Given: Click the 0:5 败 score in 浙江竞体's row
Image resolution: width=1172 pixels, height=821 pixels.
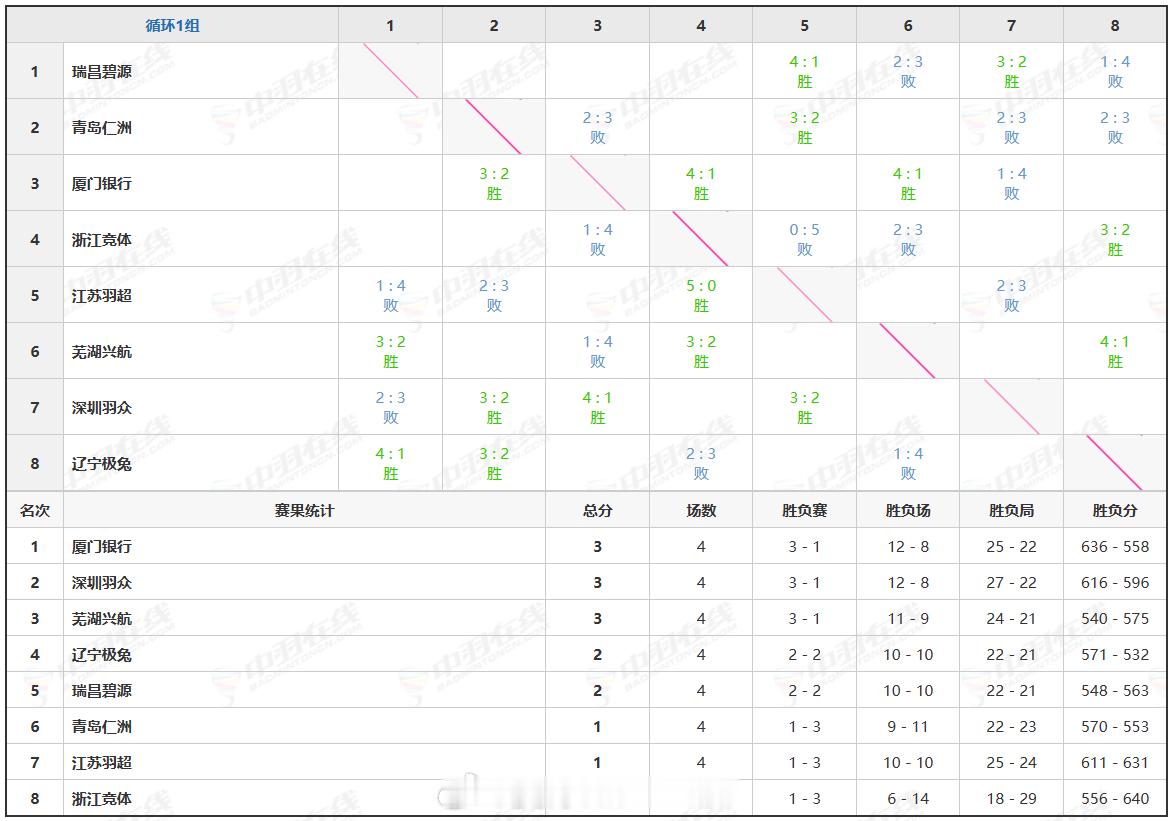Looking at the screenshot, I should point(804,239).
